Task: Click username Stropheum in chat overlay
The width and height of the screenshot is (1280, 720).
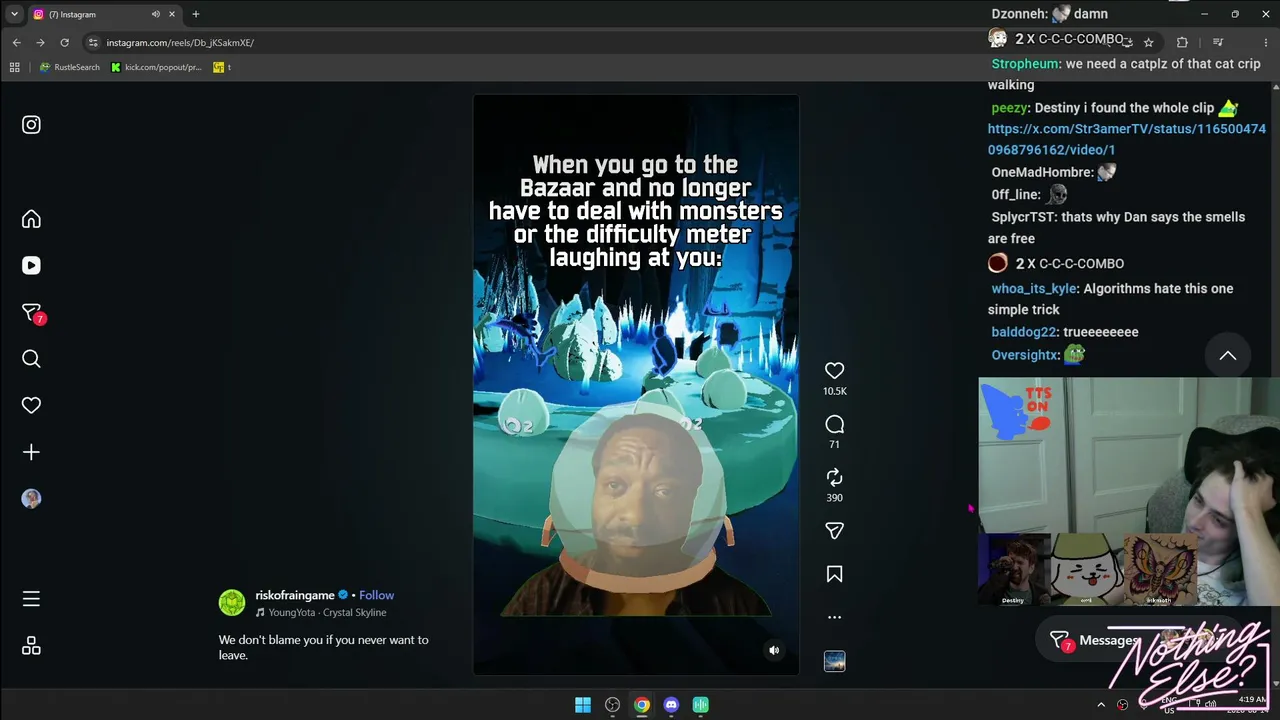Action: pyautogui.click(x=1024, y=63)
